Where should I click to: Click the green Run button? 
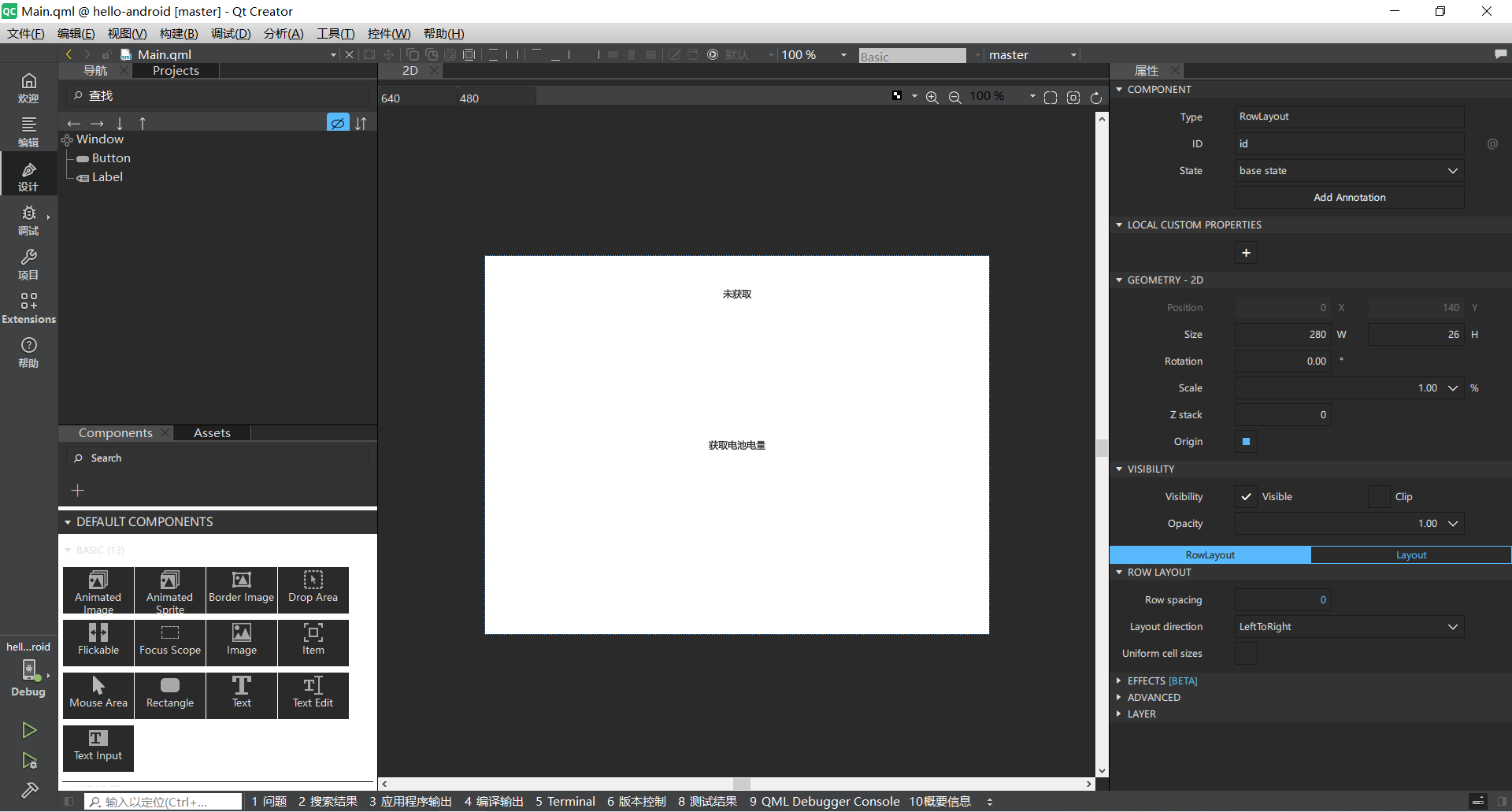tap(29, 730)
